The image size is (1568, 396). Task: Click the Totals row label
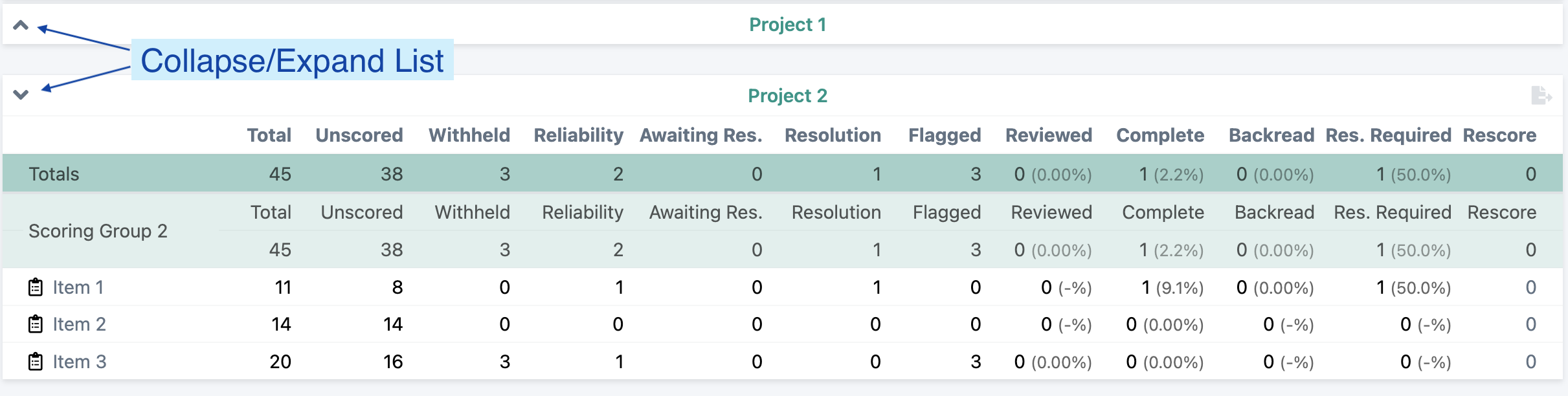tap(54, 174)
